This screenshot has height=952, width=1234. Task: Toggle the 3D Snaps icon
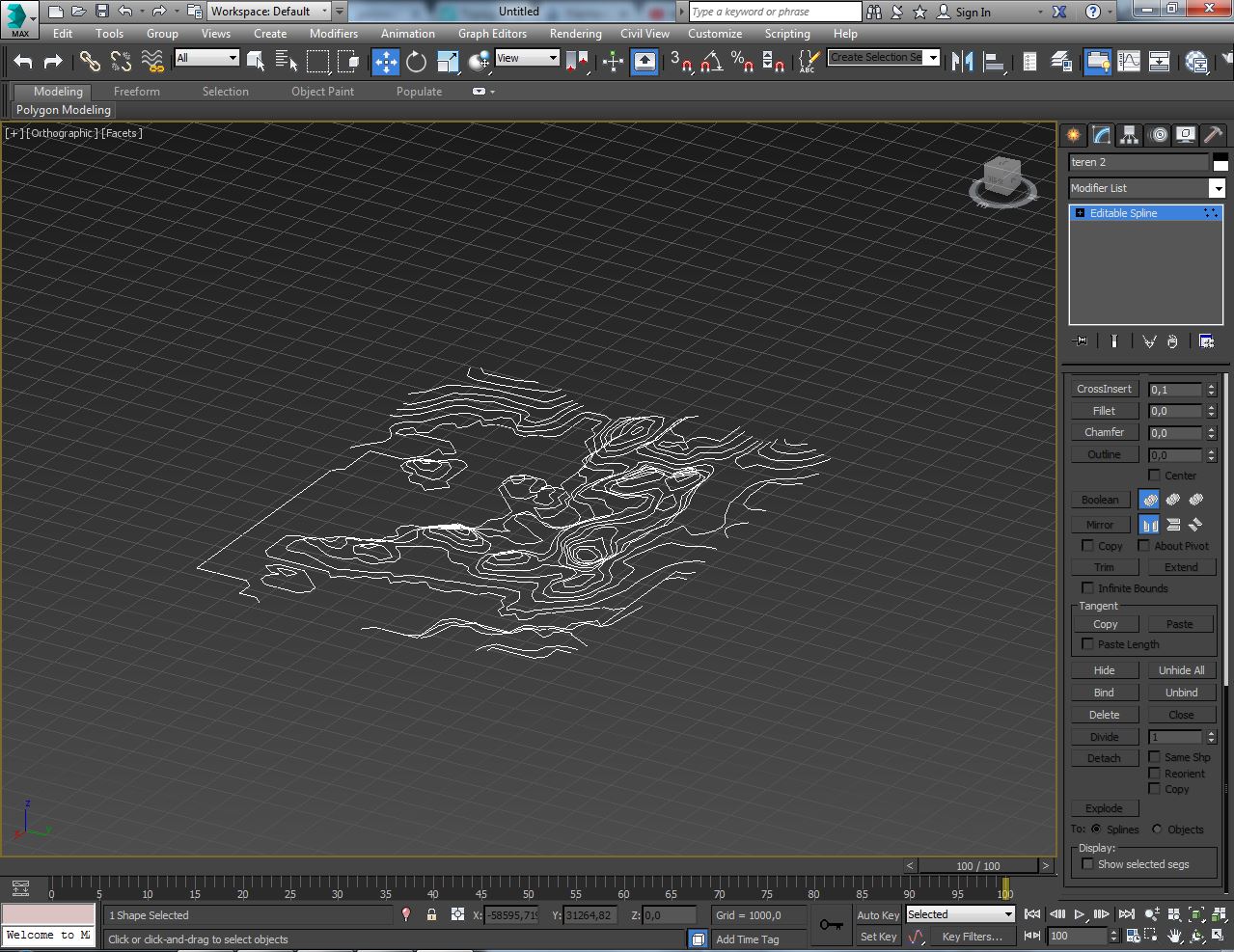(681, 62)
